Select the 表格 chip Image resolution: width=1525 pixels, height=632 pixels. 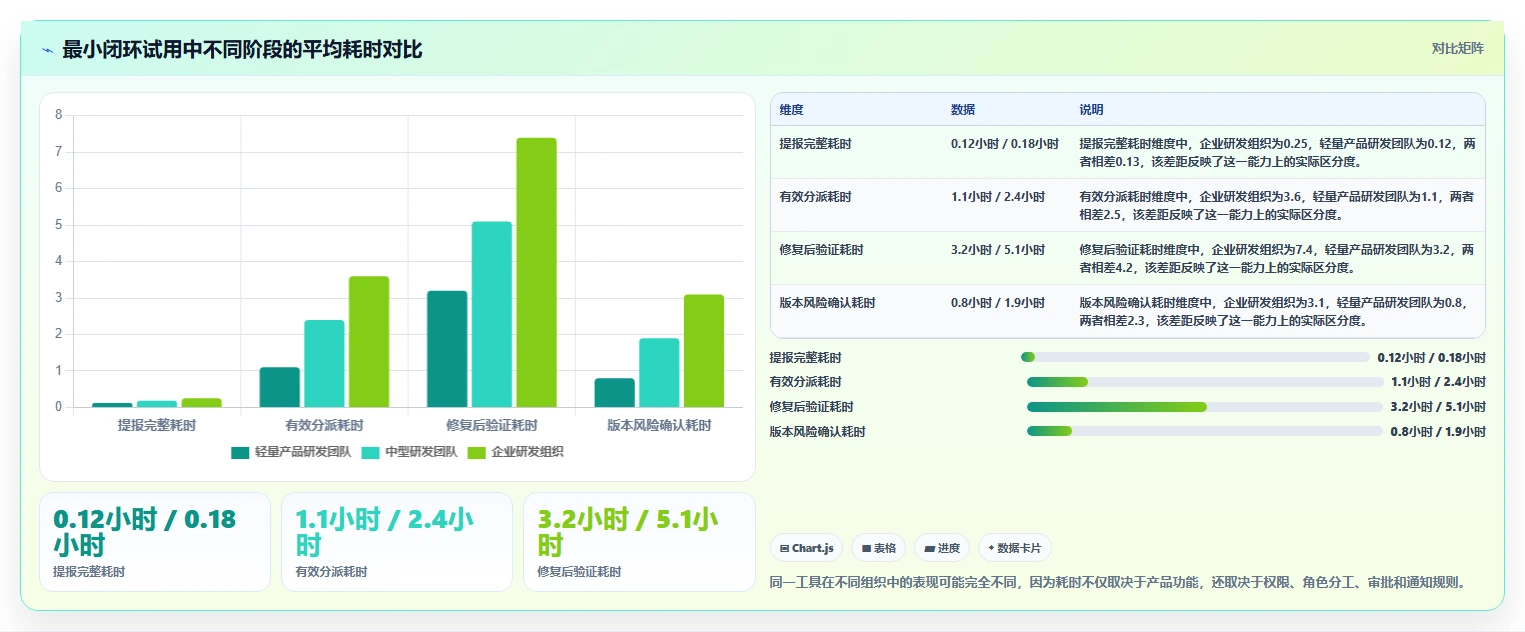point(878,548)
